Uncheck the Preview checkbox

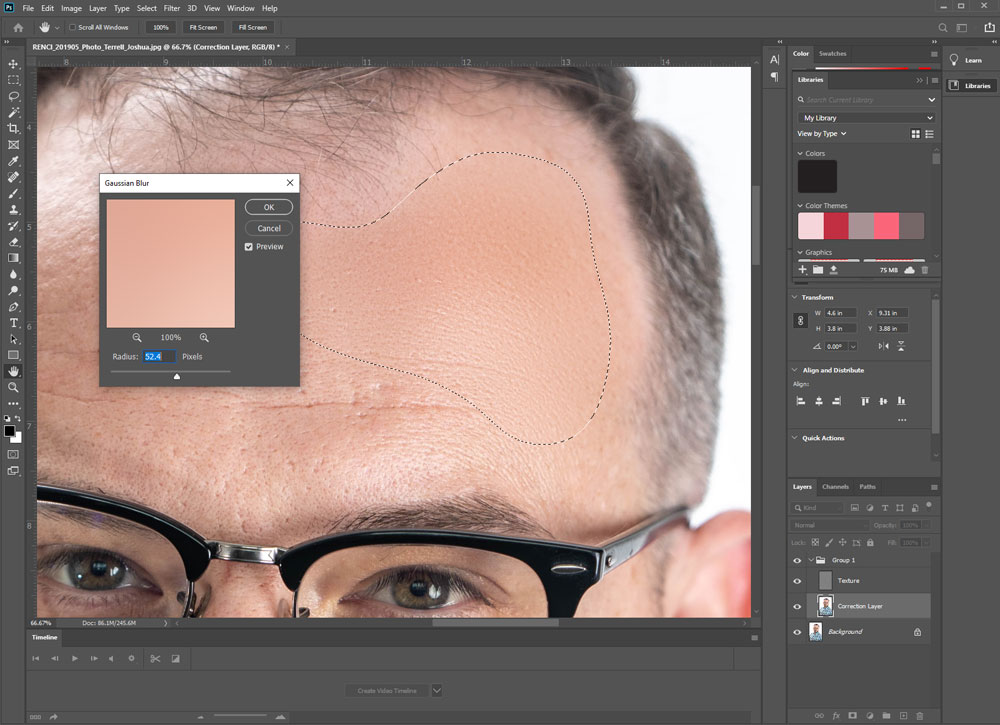tap(249, 247)
